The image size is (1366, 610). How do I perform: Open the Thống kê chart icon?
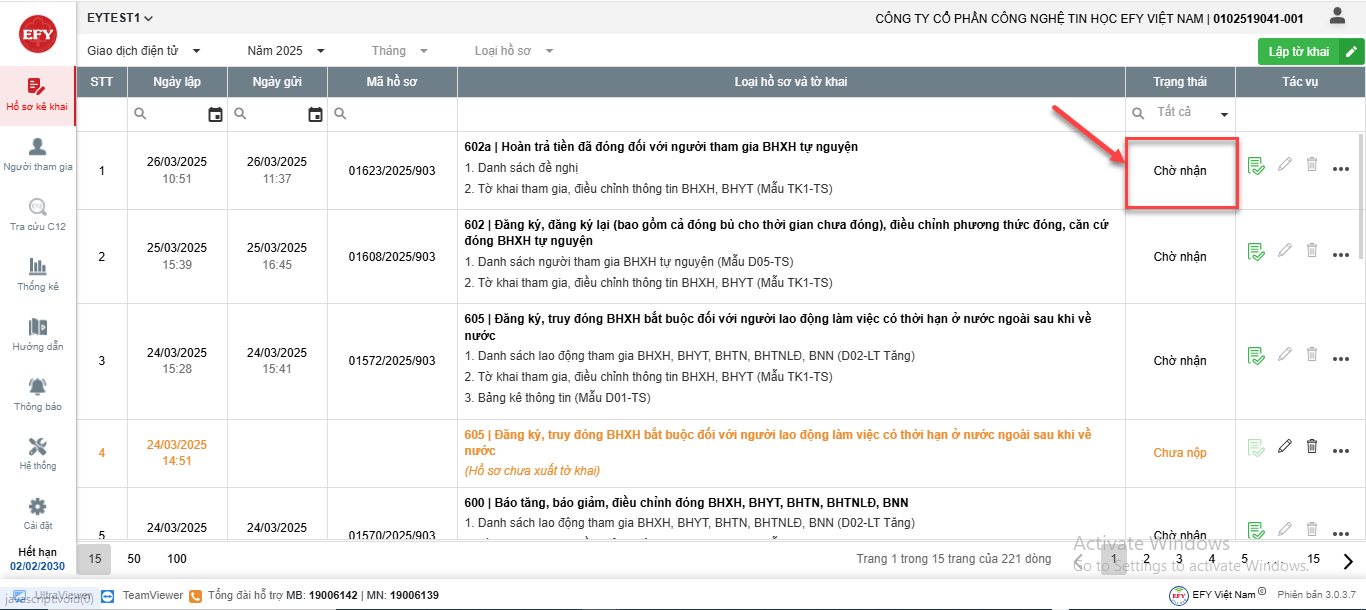click(38, 267)
